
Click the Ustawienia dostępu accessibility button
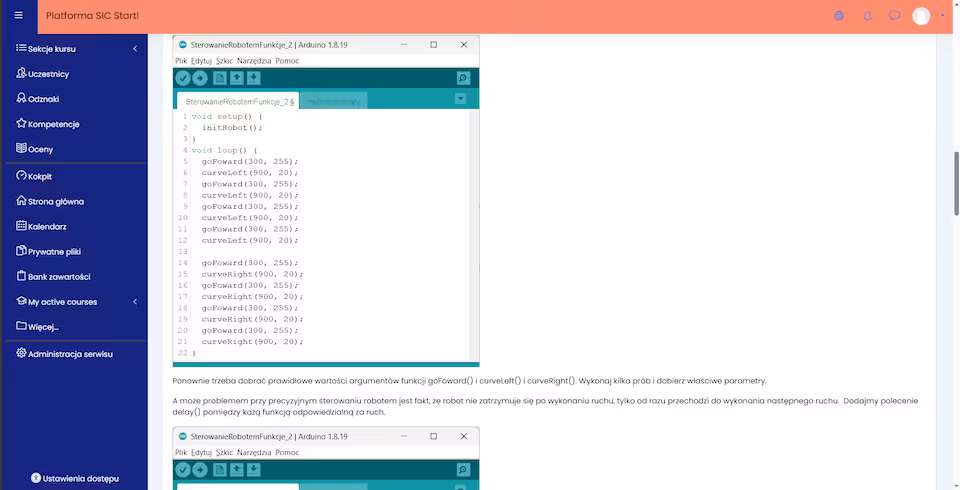click(x=75, y=478)
